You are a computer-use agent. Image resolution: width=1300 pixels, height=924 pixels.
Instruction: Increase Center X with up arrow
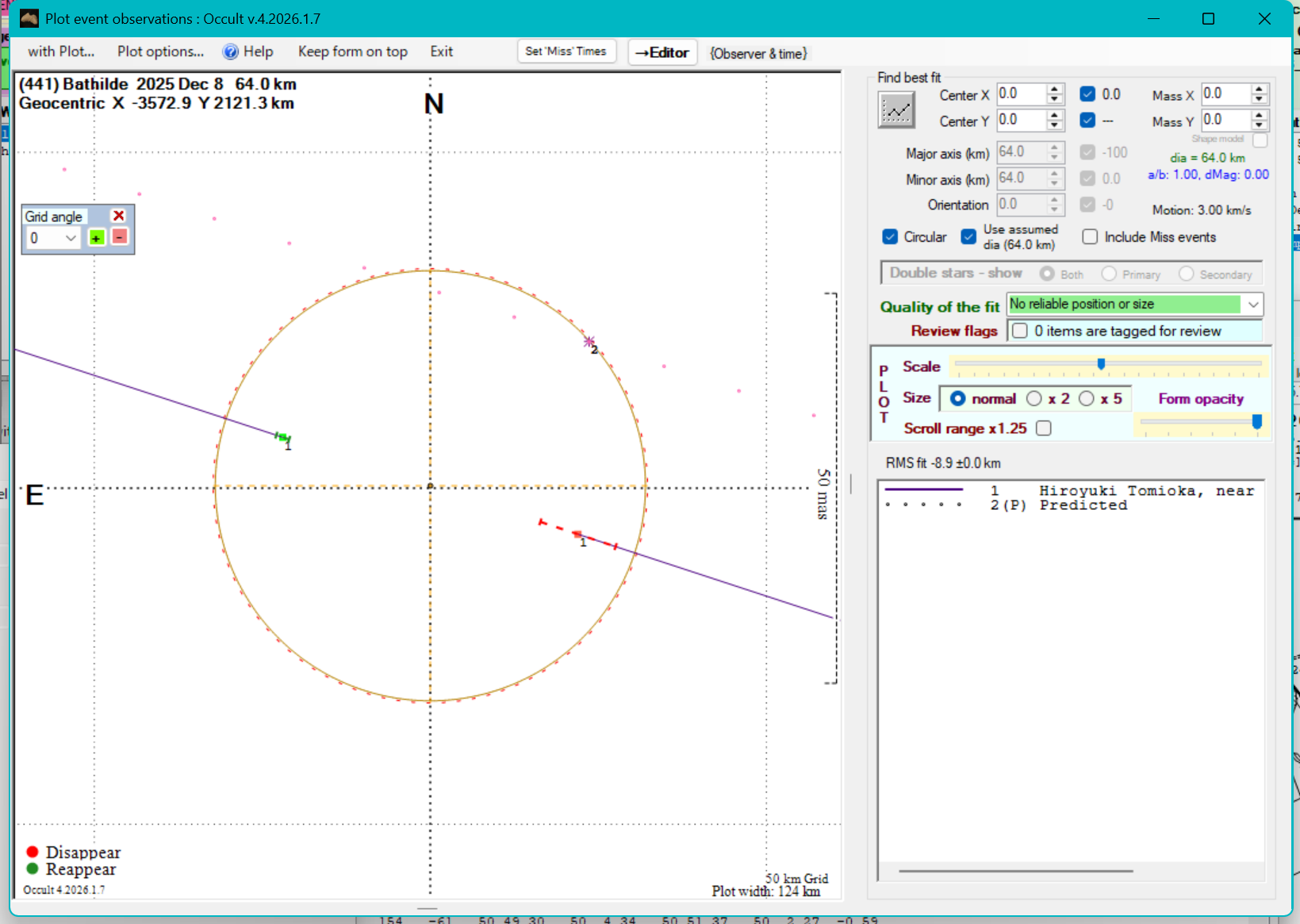click(x=1054, y=89)
